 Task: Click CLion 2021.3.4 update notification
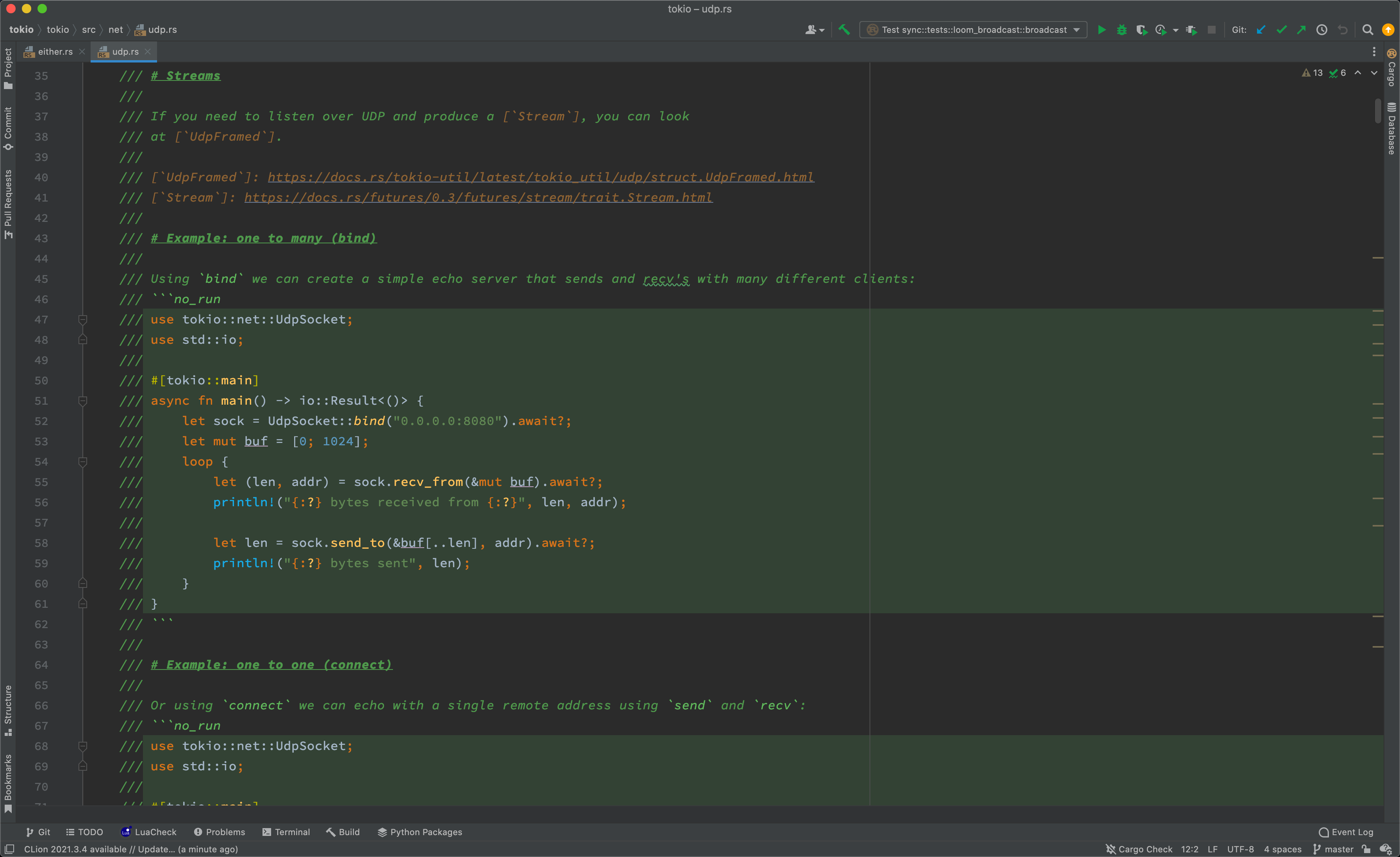pyautogui.click(x=131, y=848)
